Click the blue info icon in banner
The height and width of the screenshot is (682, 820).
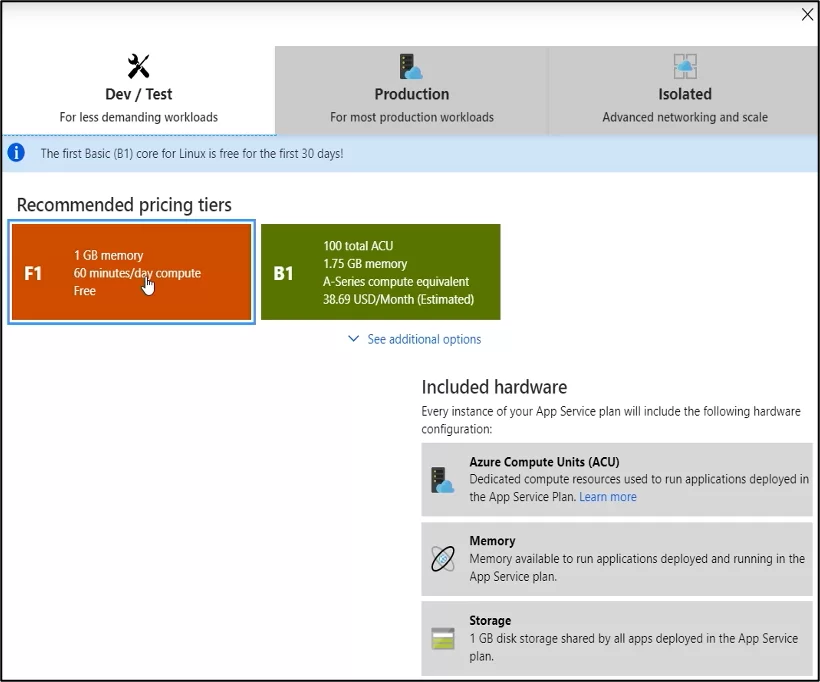(16, 153)
